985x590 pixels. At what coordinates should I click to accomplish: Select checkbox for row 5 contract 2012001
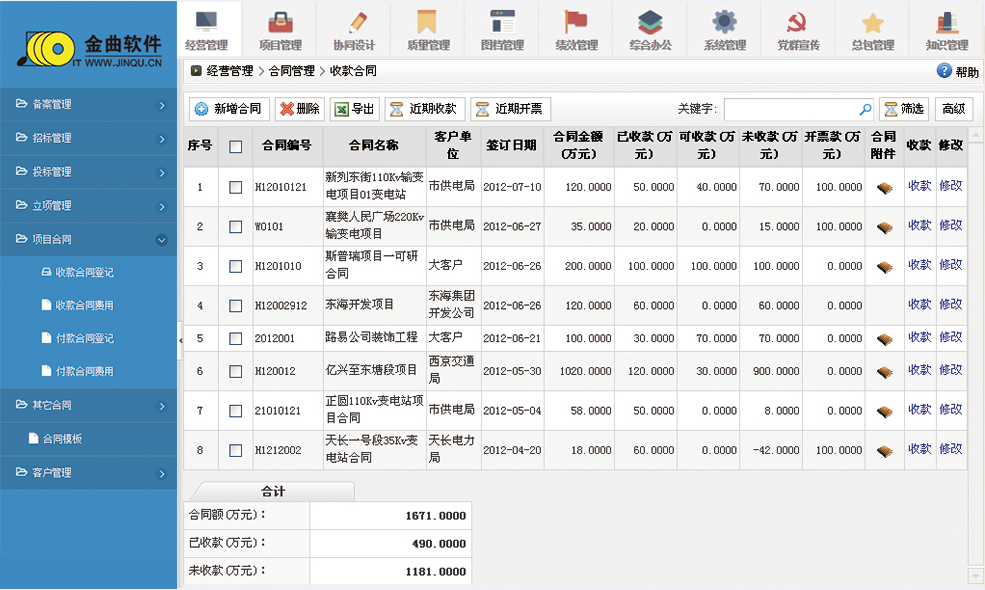click(236, 339)
